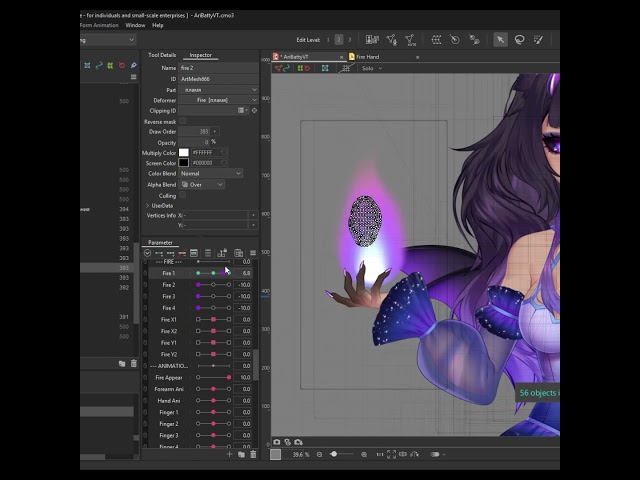Screen dimensions: 640x480
Task: Open the texture atlas editor icon
Action: 372,40
